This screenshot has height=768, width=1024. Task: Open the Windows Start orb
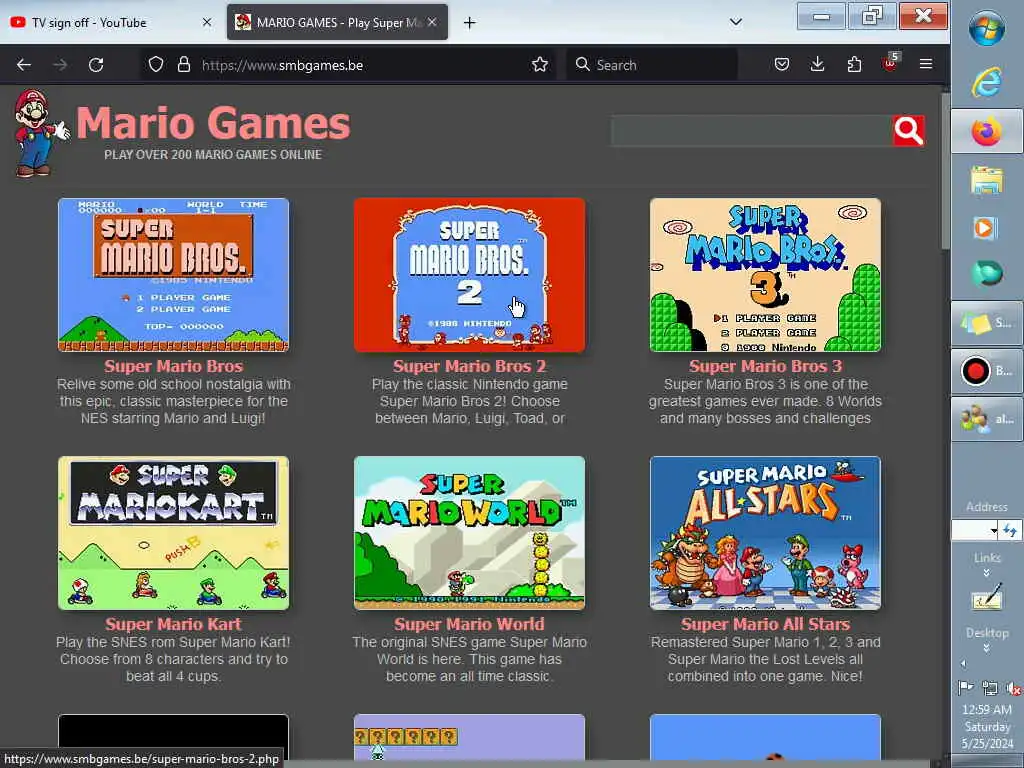pyautogui.click(x=987, y=28)
